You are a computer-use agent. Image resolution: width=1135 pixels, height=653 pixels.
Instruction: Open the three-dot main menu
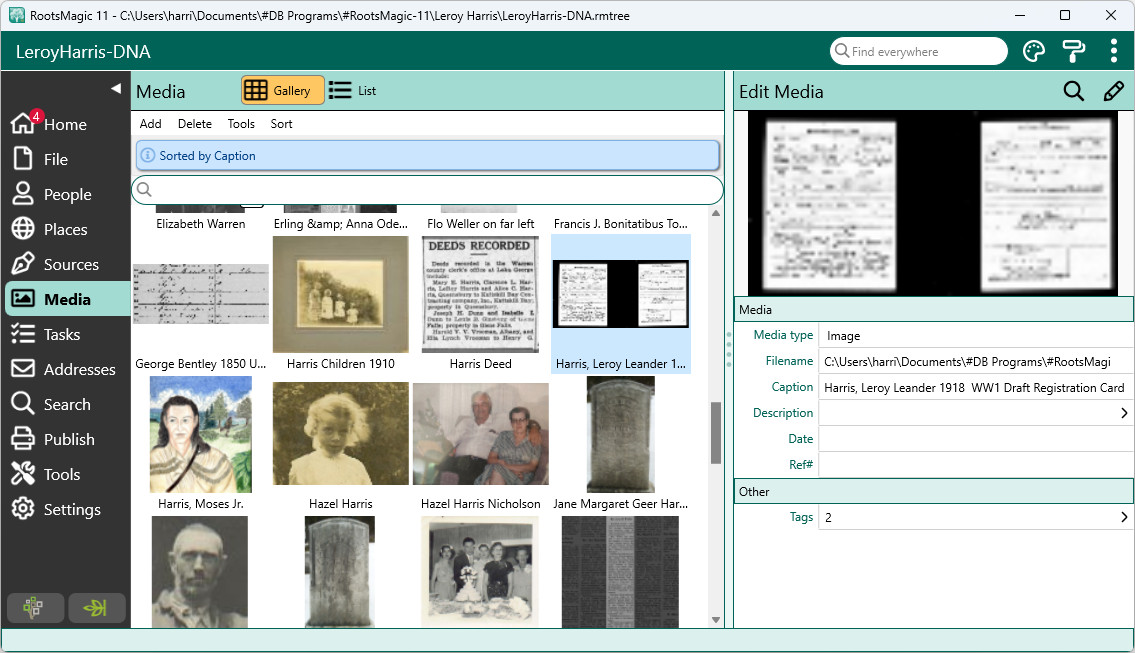[1113, 51]
